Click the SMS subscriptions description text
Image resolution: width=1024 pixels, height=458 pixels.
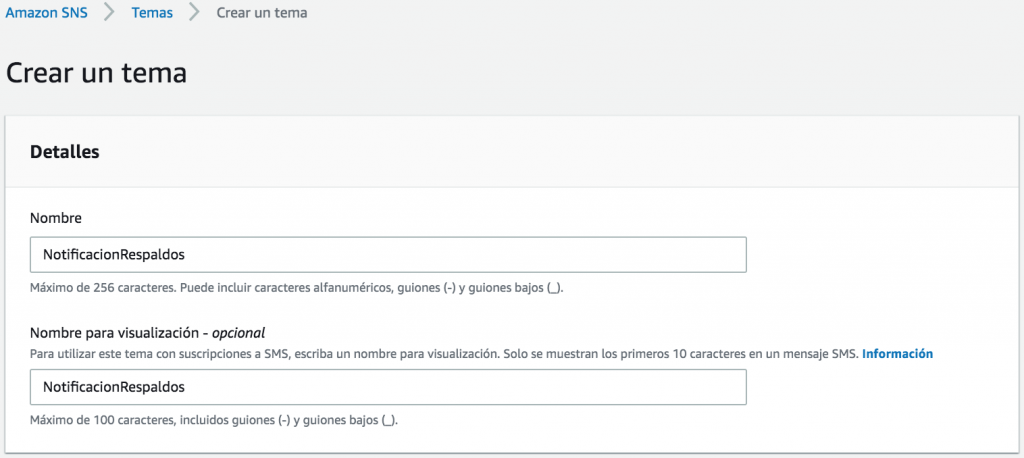coord(440,354)
